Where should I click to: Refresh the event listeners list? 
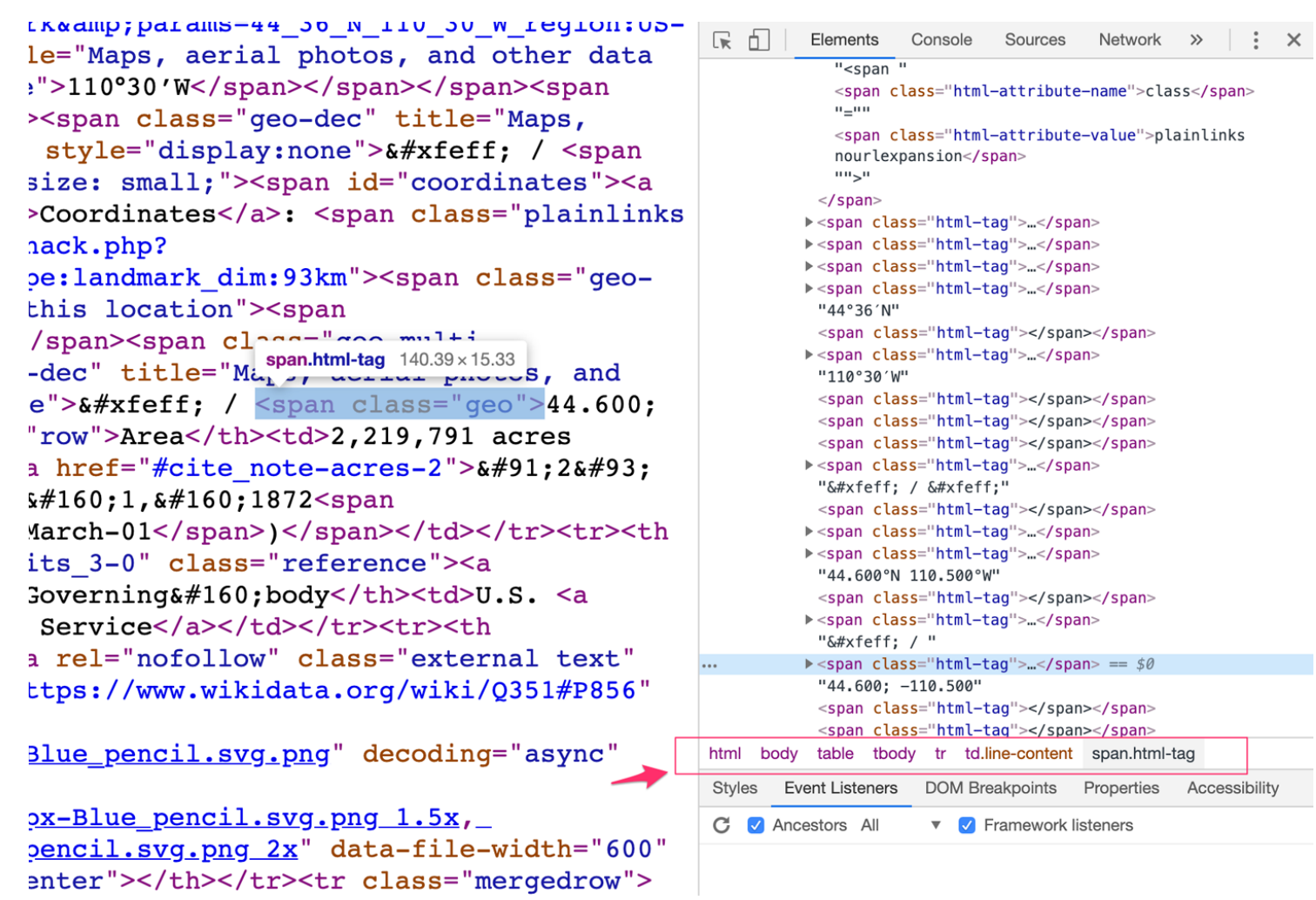(x=722, y=826)
